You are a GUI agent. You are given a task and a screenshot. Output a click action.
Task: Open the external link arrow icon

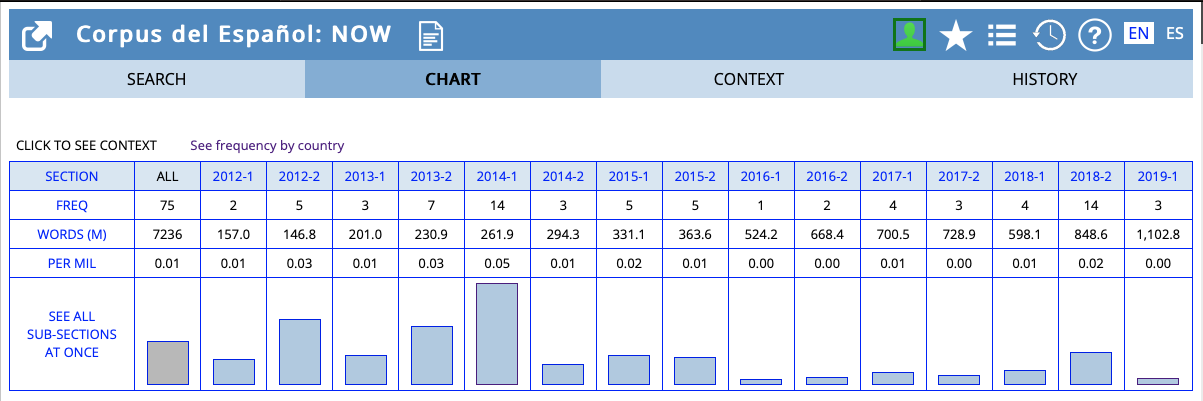(x=38, y=37)
